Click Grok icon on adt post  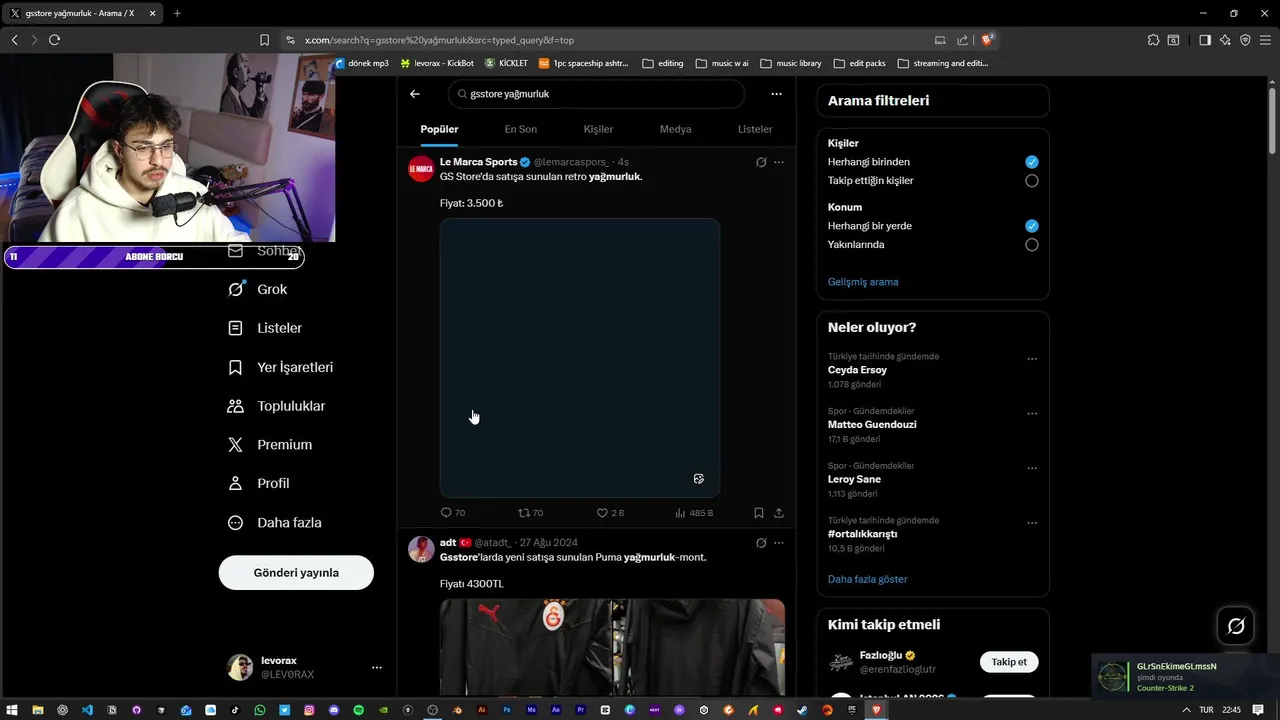[761, 543]
